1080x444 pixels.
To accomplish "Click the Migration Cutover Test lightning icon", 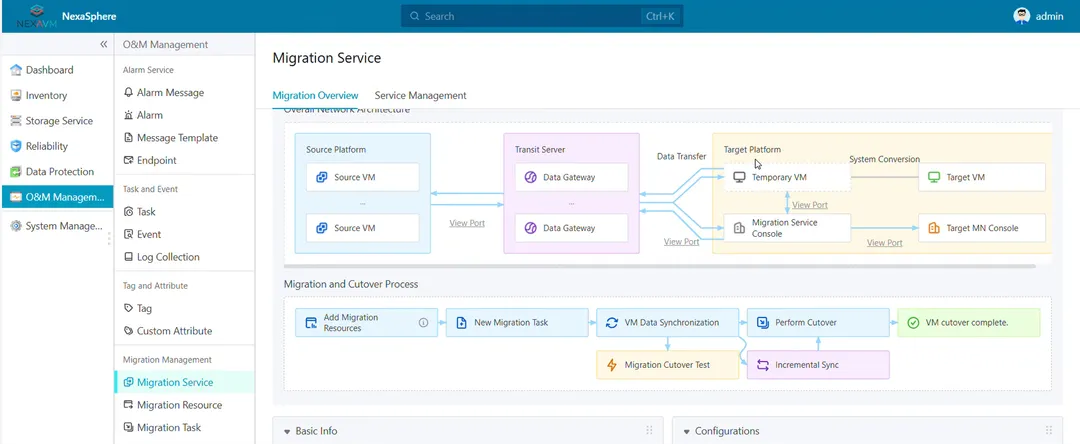I will pos(612,365).
